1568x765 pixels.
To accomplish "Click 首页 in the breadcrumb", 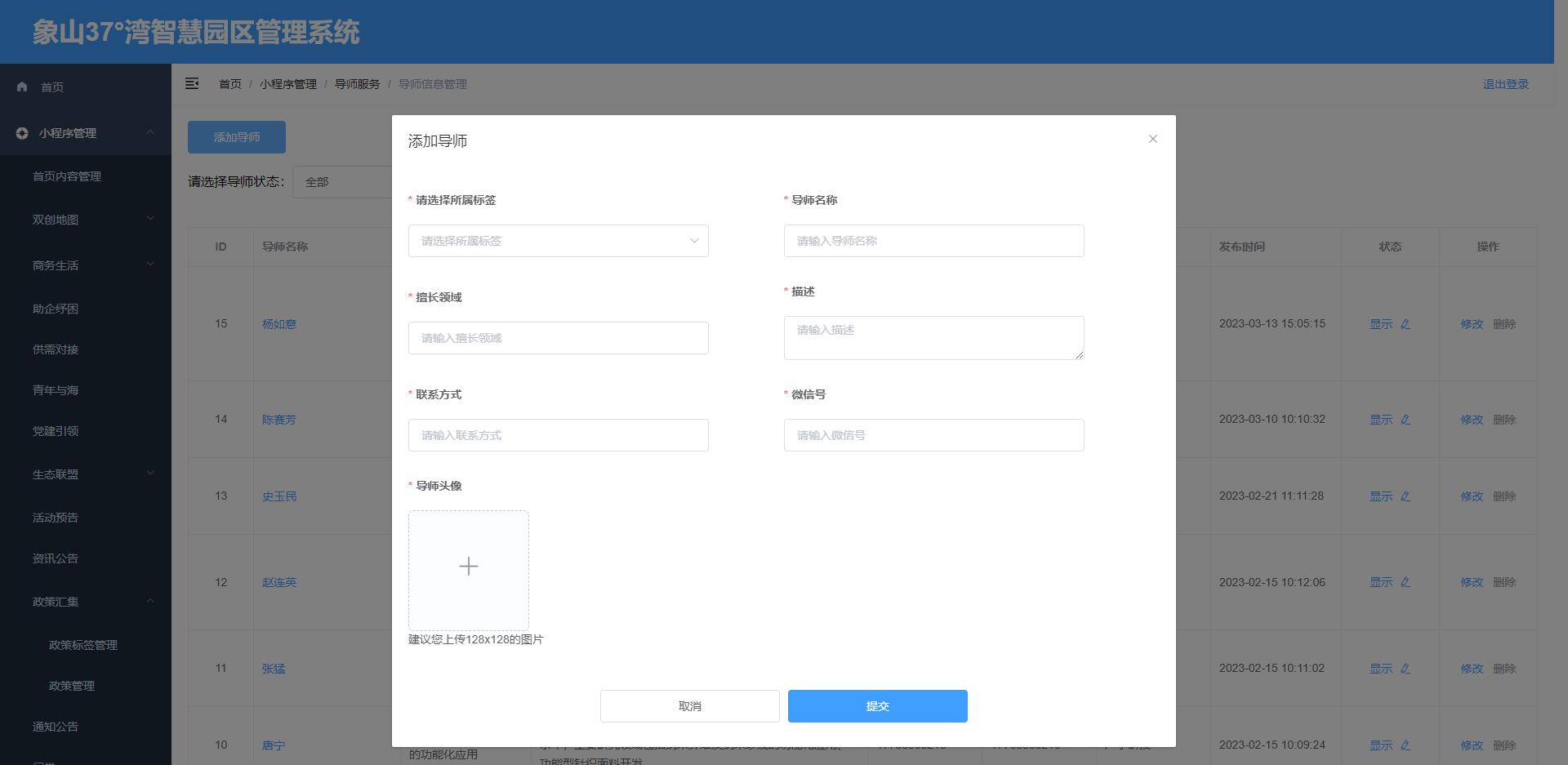I will click(x=230, y=84).
